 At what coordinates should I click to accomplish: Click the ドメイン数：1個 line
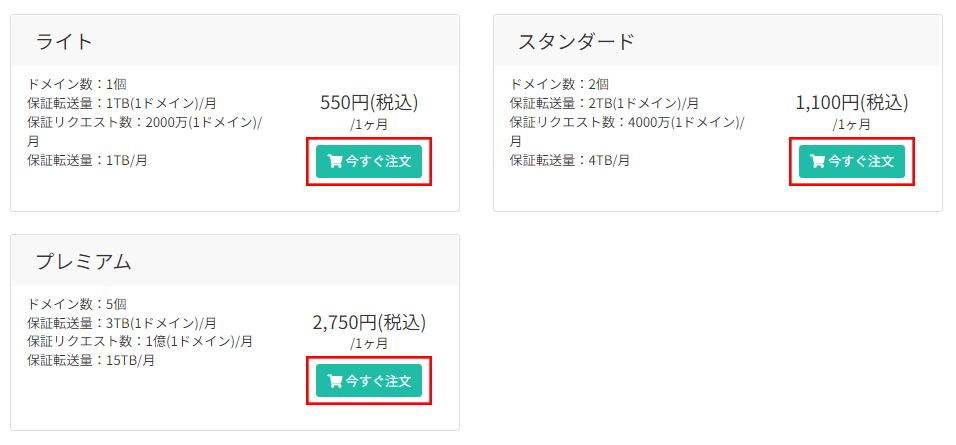tap(77, 84)
